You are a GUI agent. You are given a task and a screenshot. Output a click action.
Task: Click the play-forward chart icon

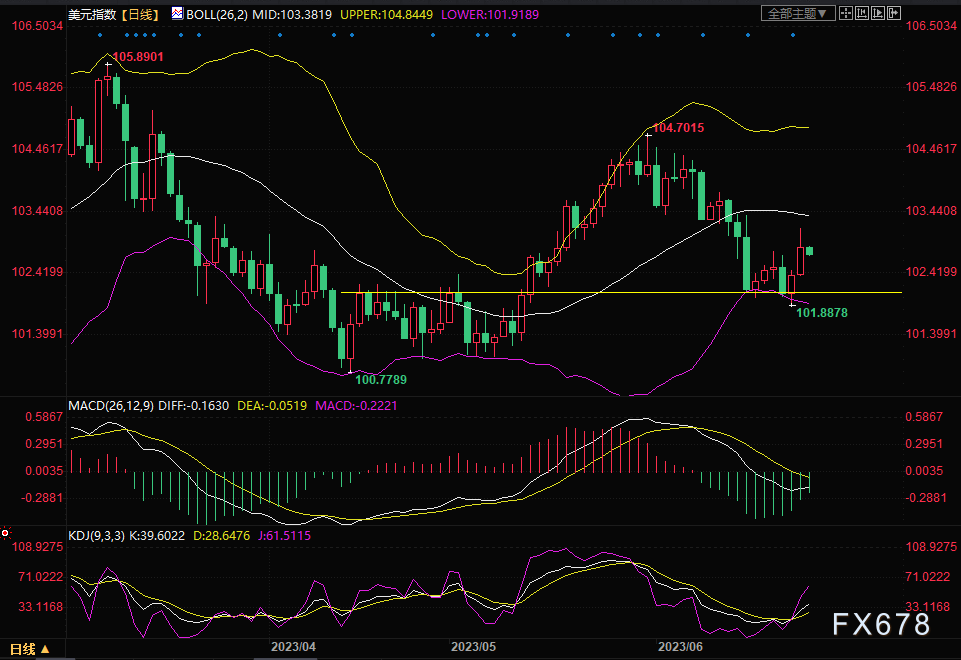pos(878,13)
